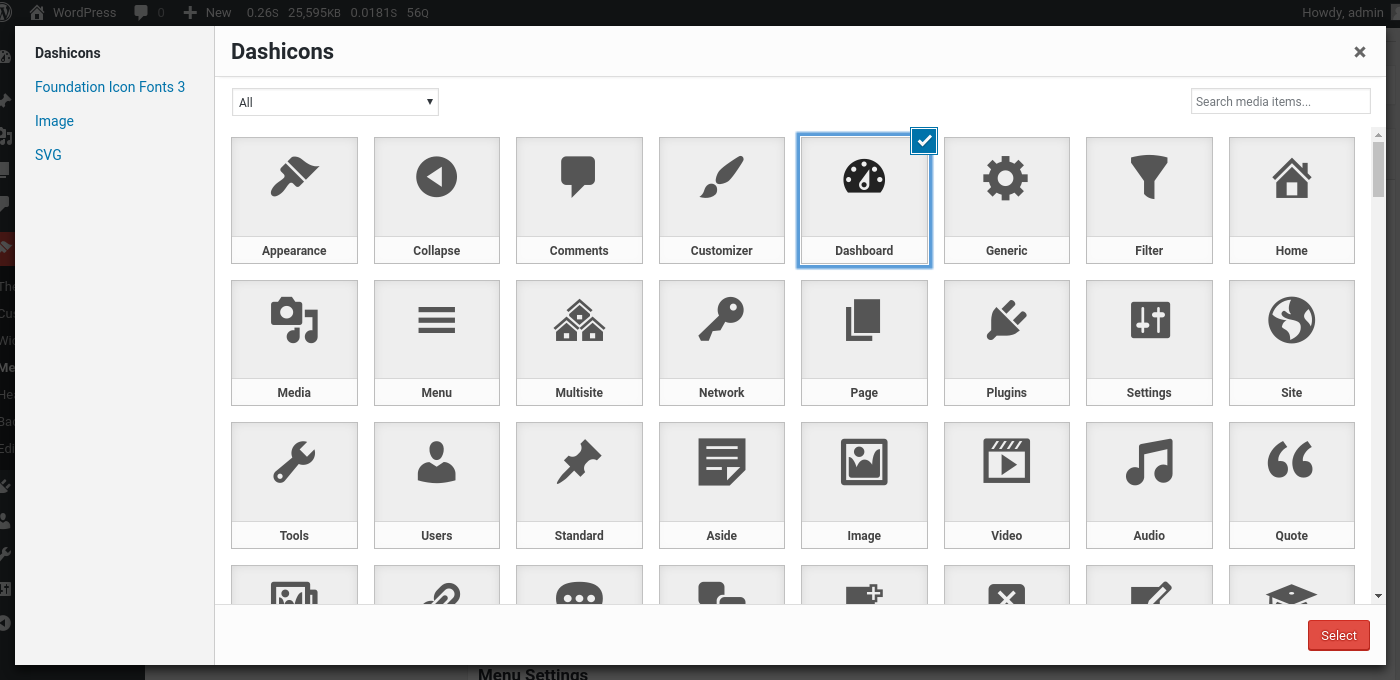This screenshot has height=680, width=1400.
Task: Open the WordPress site link in admin bar
Action: [73, 13]
